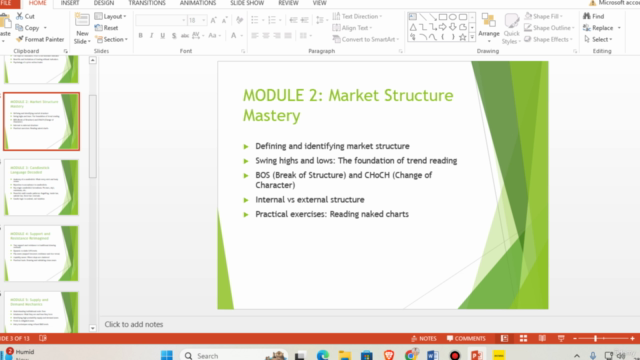
Task: Open the Layout dropdown
Action: coord(110,16)
